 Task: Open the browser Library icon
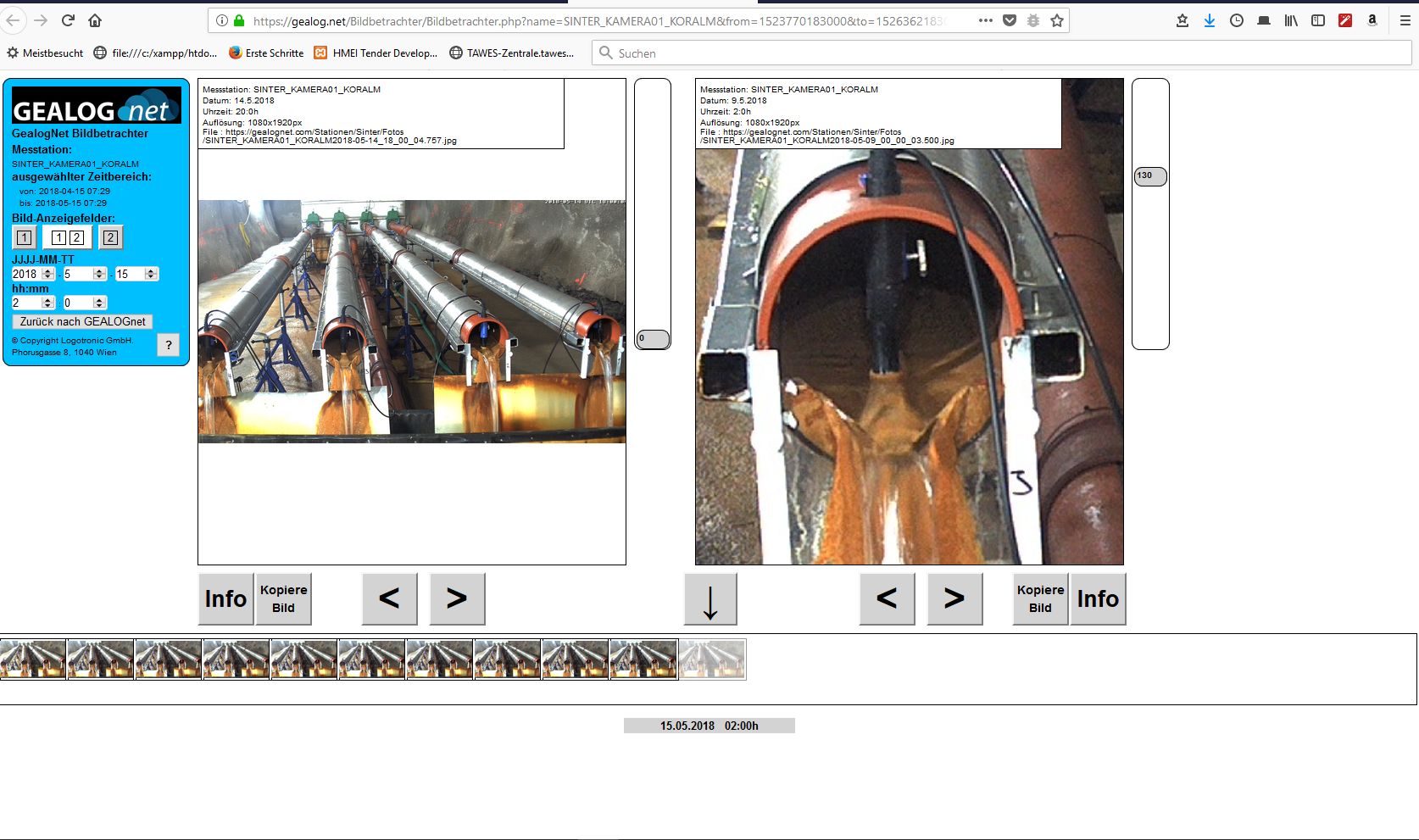(x=1291, y=19)
